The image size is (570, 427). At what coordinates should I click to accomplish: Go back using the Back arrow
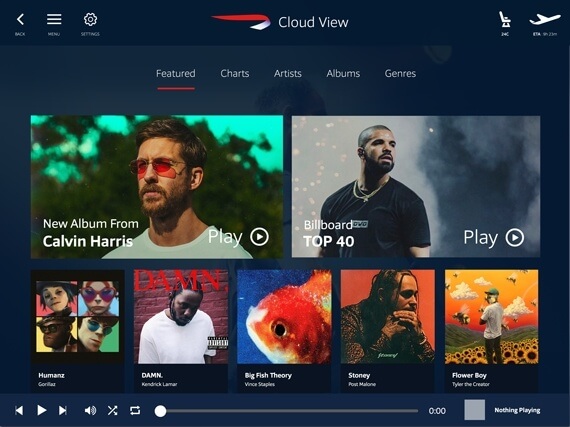pyautogui.click(x=20, y=20)
